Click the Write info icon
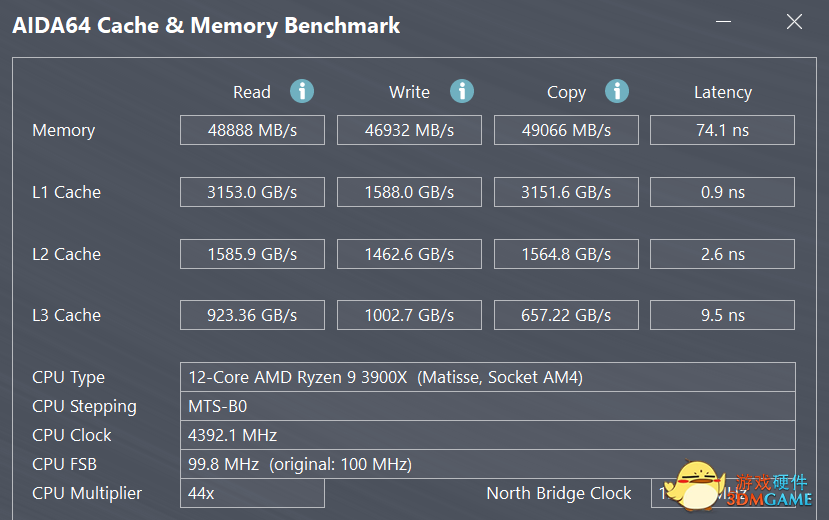 pos(462,91)
